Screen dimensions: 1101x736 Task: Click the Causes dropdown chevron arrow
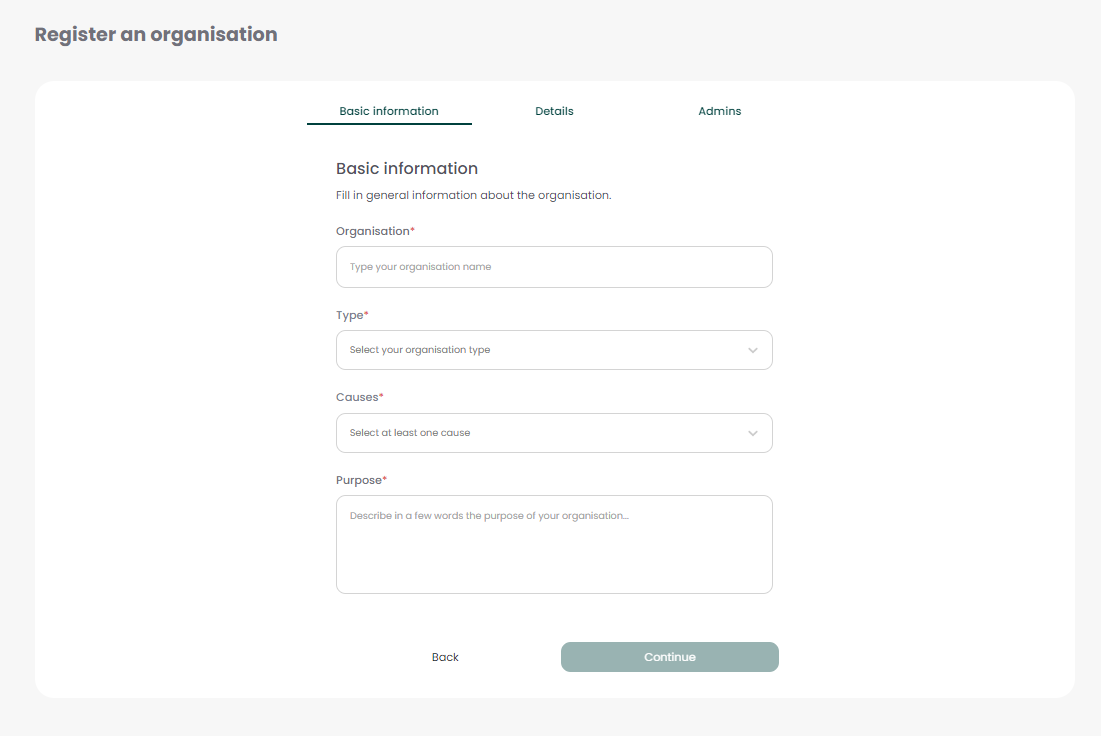pos(753,433)
